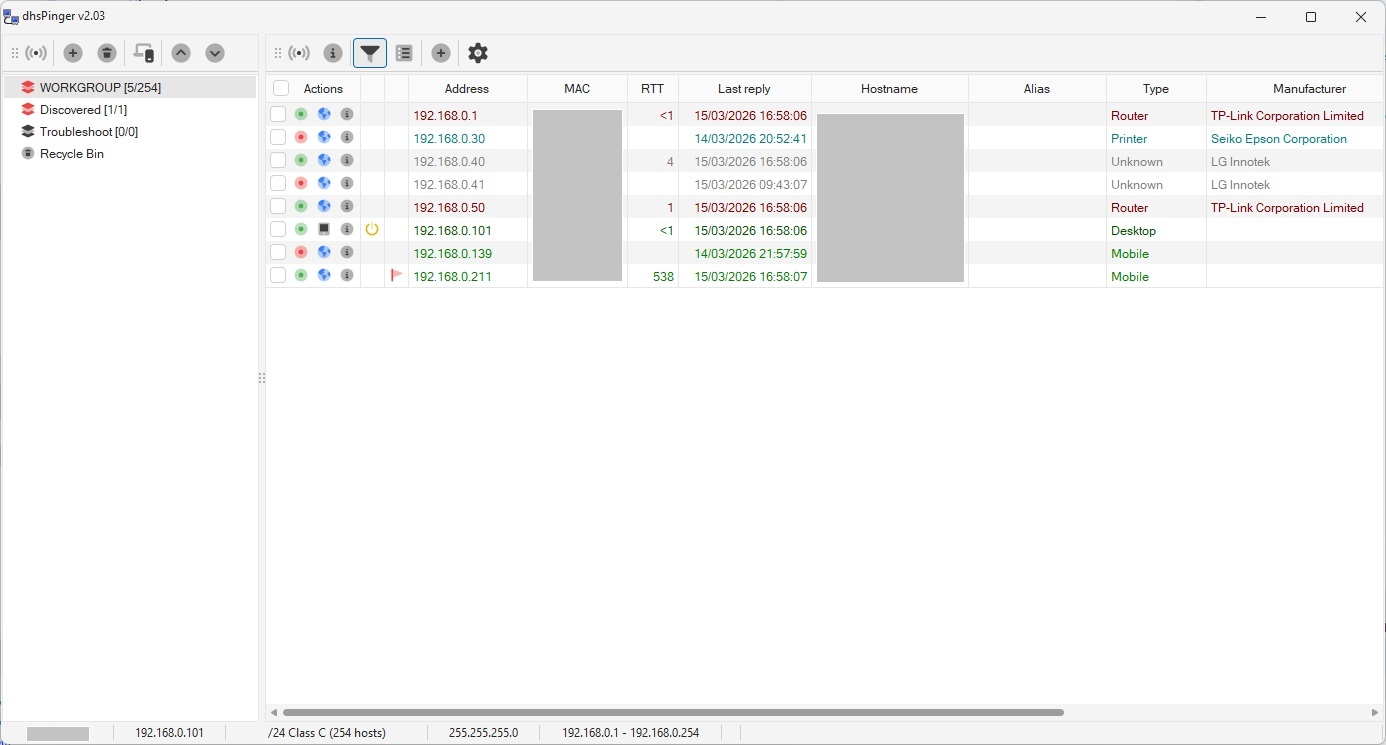Start a scan with the left ping icon
Image resolution: width=1386 pixels, height=745 pixels.
tap(36, 53)
